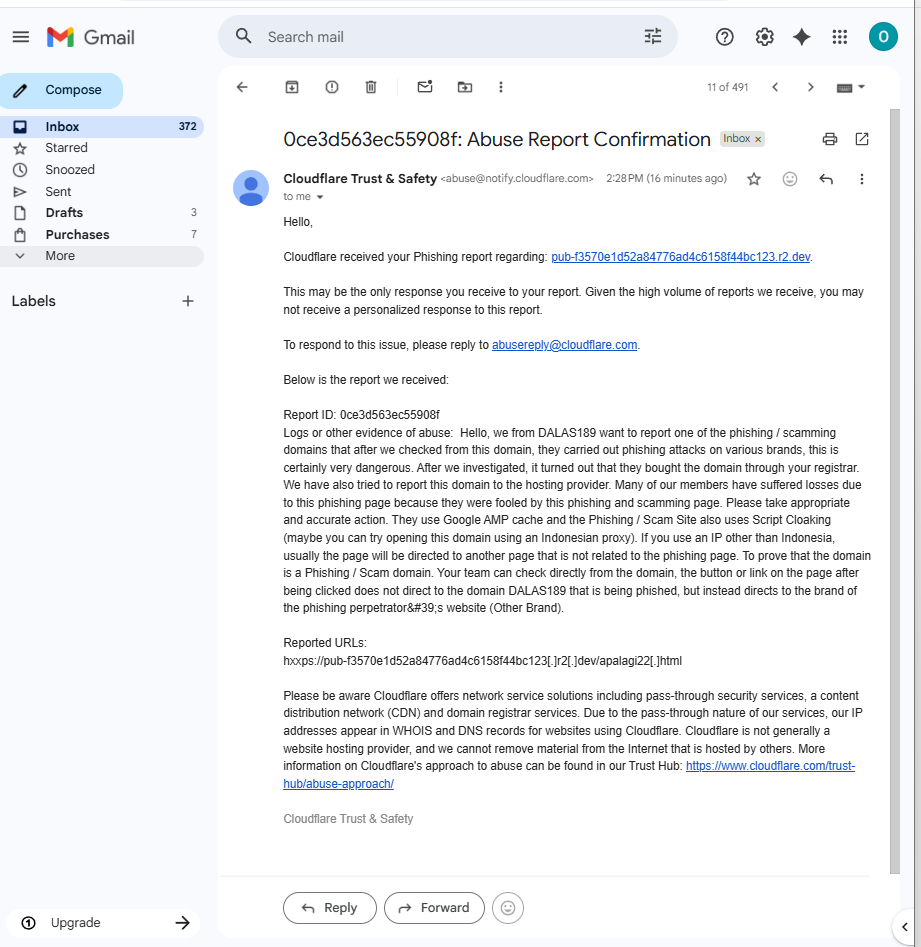This screenshot has height=947, width=921.
Task: Add emoji reaction in message header
Action: (790, 179)
